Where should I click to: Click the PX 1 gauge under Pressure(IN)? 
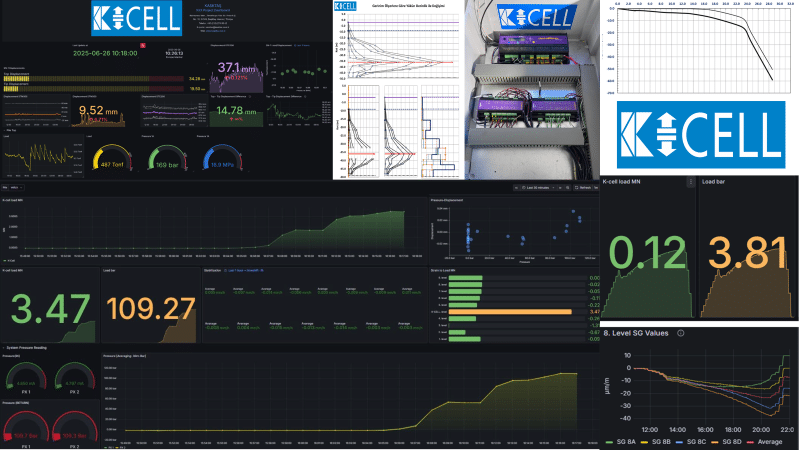pyautogui.click(x=26, y=378)
